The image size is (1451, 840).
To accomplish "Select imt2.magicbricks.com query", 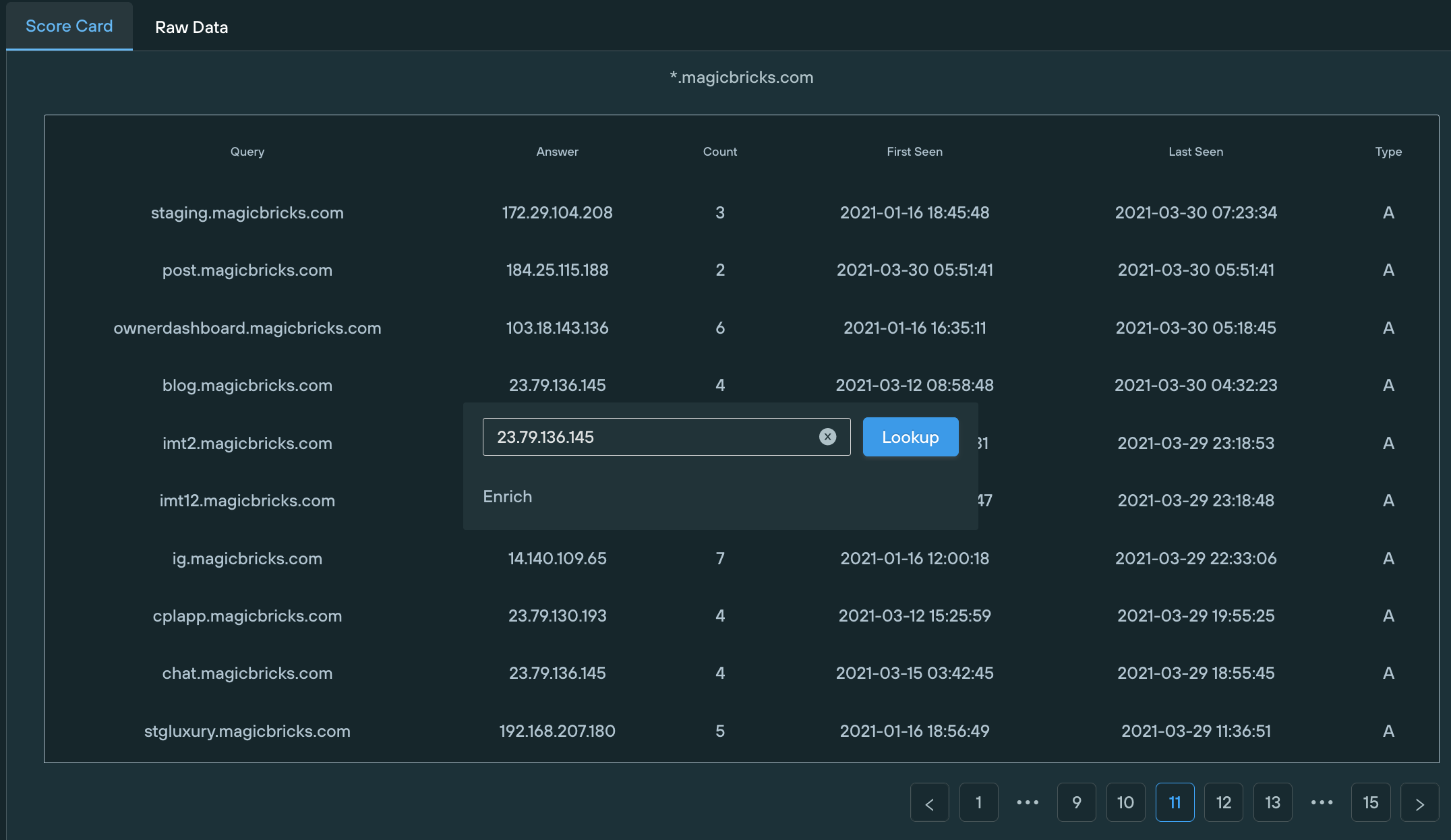I will 247,444.
